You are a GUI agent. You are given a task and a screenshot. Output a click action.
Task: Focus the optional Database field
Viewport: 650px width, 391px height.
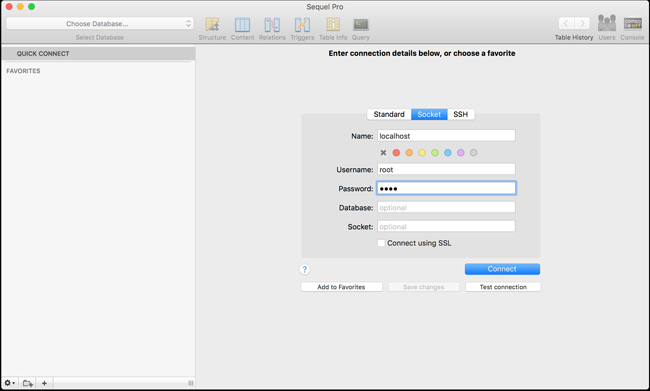pos(446,207)
